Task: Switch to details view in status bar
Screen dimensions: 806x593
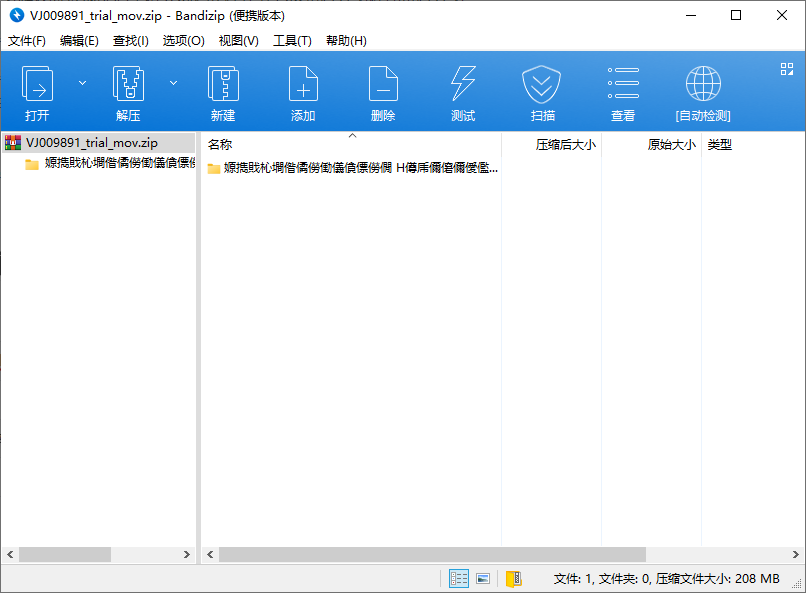Action: tap(459, 578)
